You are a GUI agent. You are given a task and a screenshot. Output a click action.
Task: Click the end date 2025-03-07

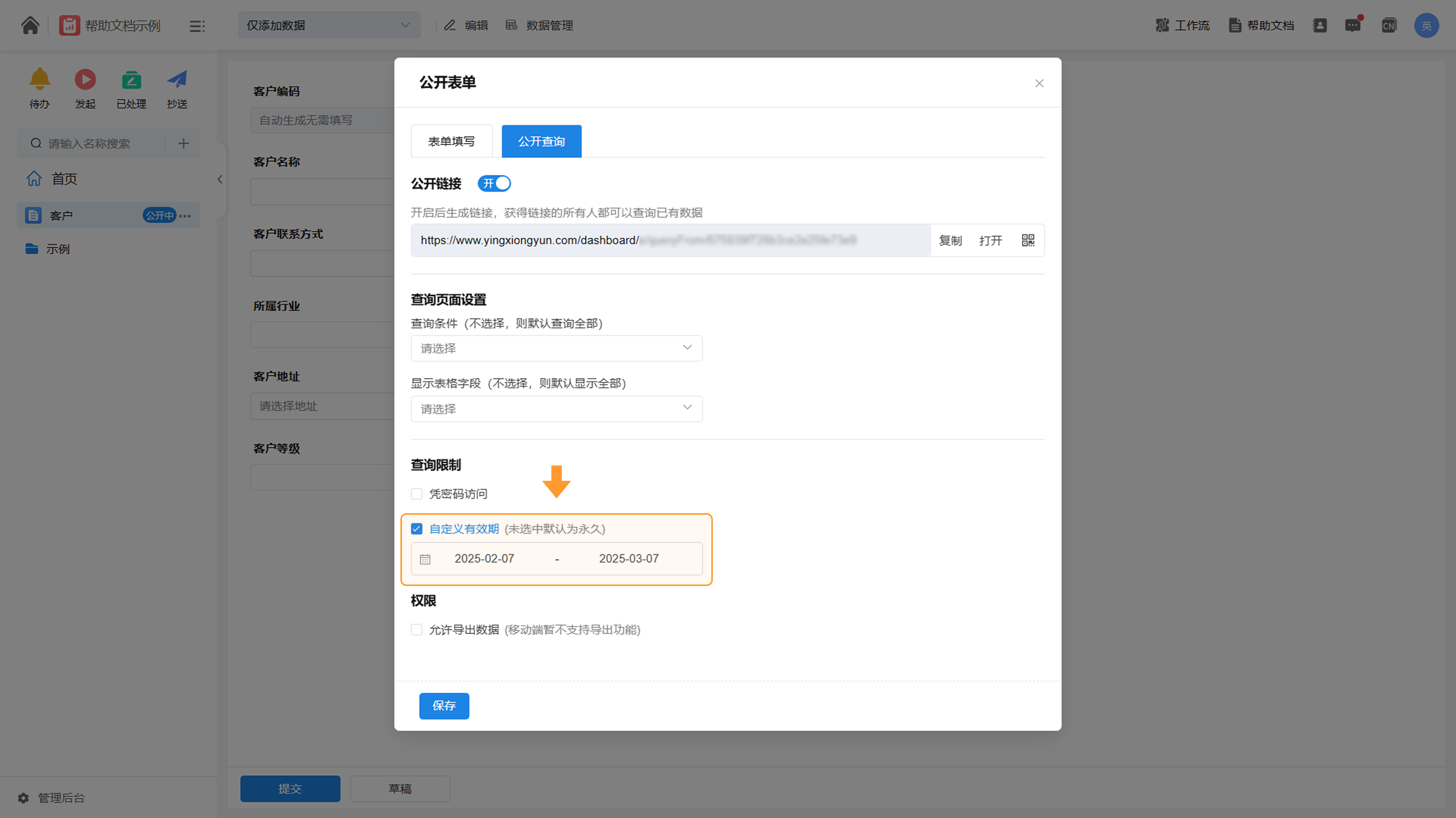pyautogui.click(x=629, y=559)
